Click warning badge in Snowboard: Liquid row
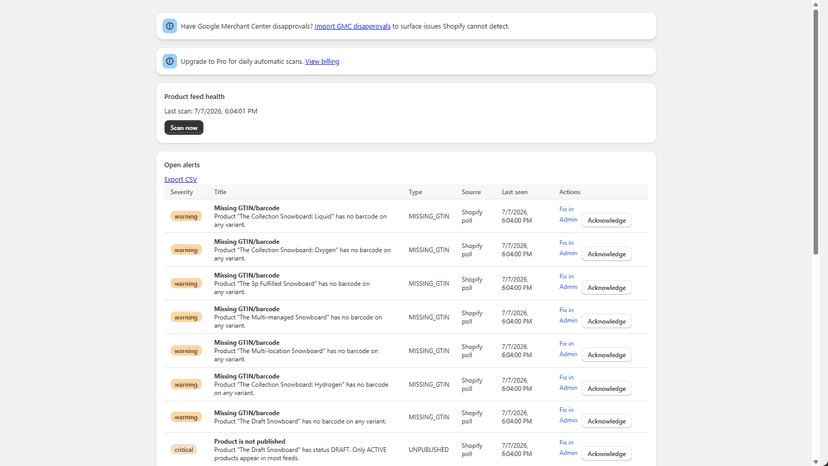Viewport: 828px width, 466px height. (186, 216)
